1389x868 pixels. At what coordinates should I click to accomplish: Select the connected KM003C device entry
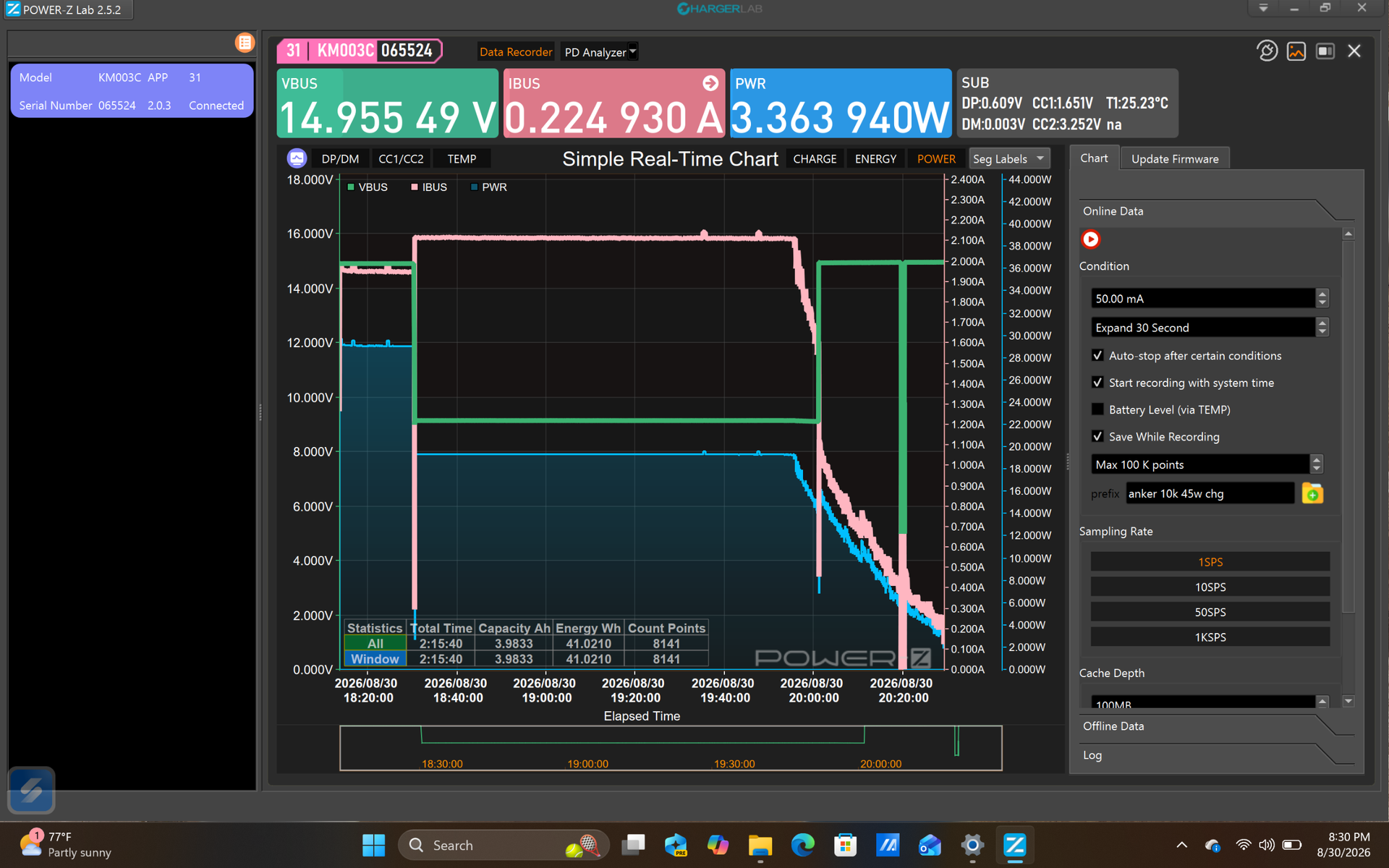[132, 91]
